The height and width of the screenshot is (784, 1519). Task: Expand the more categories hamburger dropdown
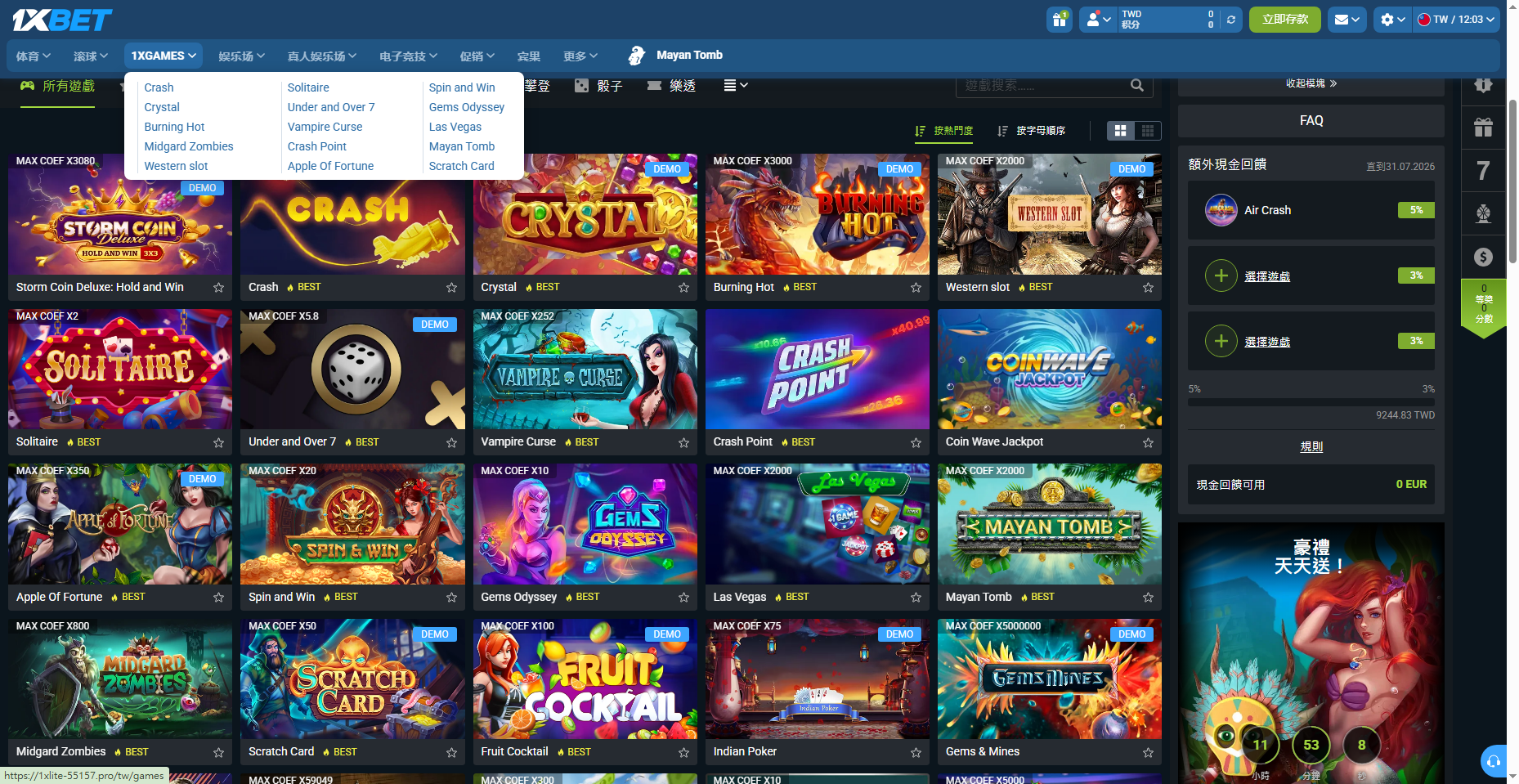pyautogui.click(x=736, y=85)
